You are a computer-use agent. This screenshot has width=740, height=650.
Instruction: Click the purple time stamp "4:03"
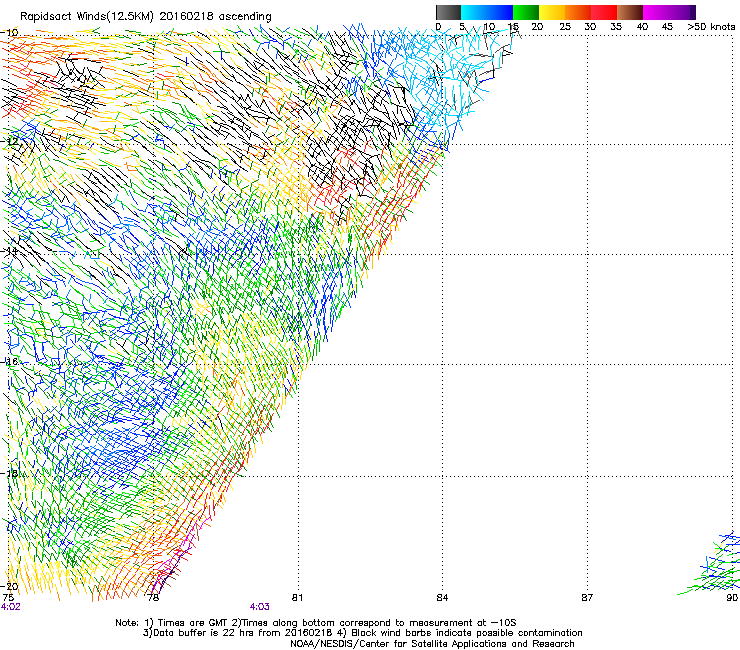(x=260, y=607)
